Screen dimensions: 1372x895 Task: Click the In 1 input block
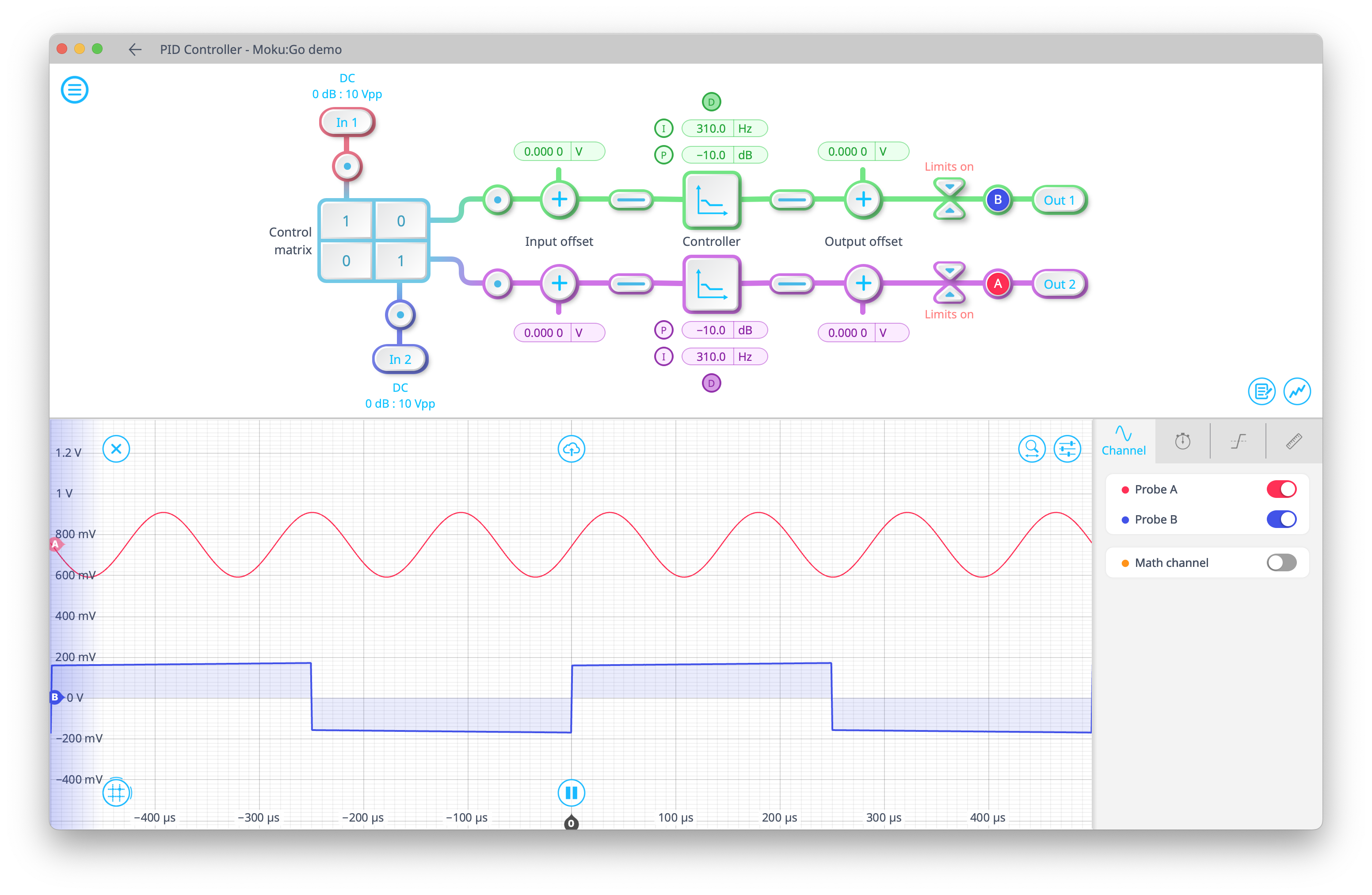347,122
